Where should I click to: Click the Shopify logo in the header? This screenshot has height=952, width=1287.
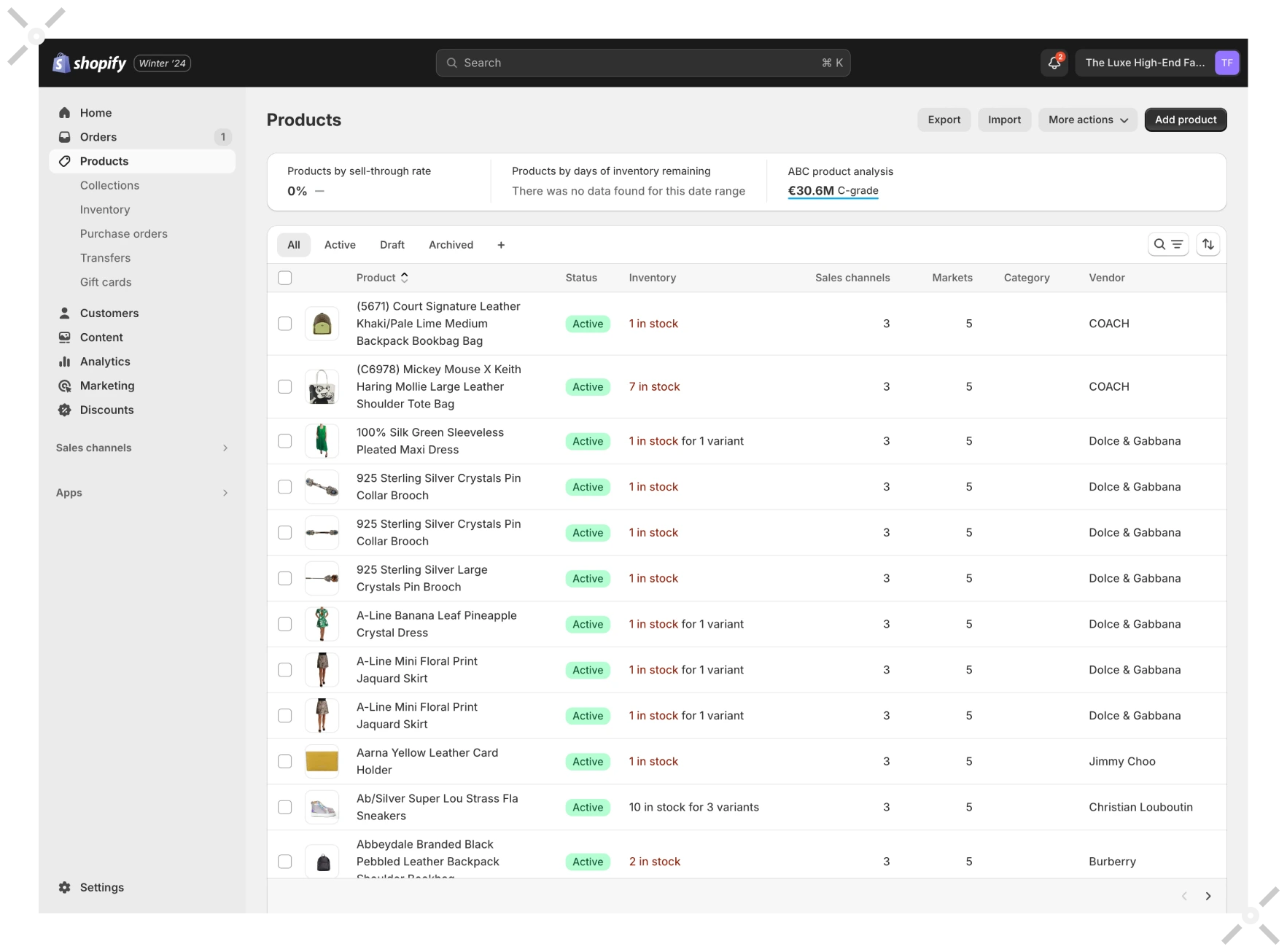point(90,63)
